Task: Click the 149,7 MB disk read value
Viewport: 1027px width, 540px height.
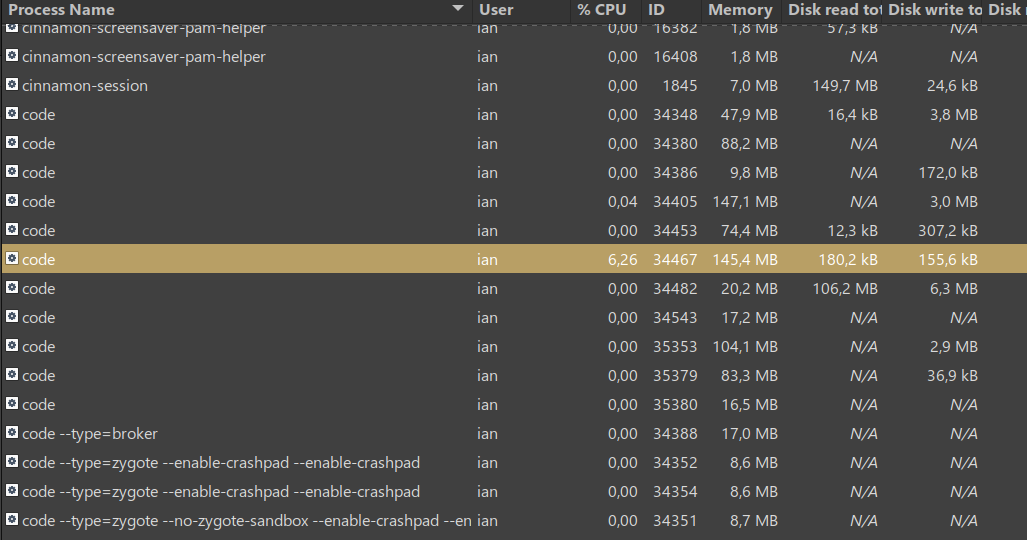Action: 845,86
